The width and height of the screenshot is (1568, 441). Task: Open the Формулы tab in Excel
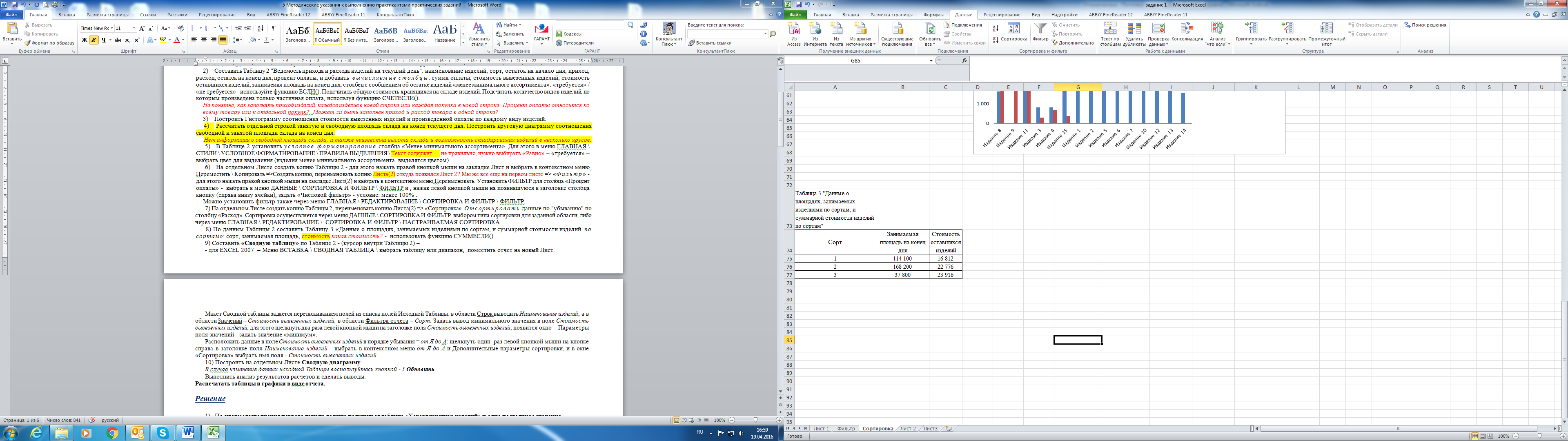[933, 15]
